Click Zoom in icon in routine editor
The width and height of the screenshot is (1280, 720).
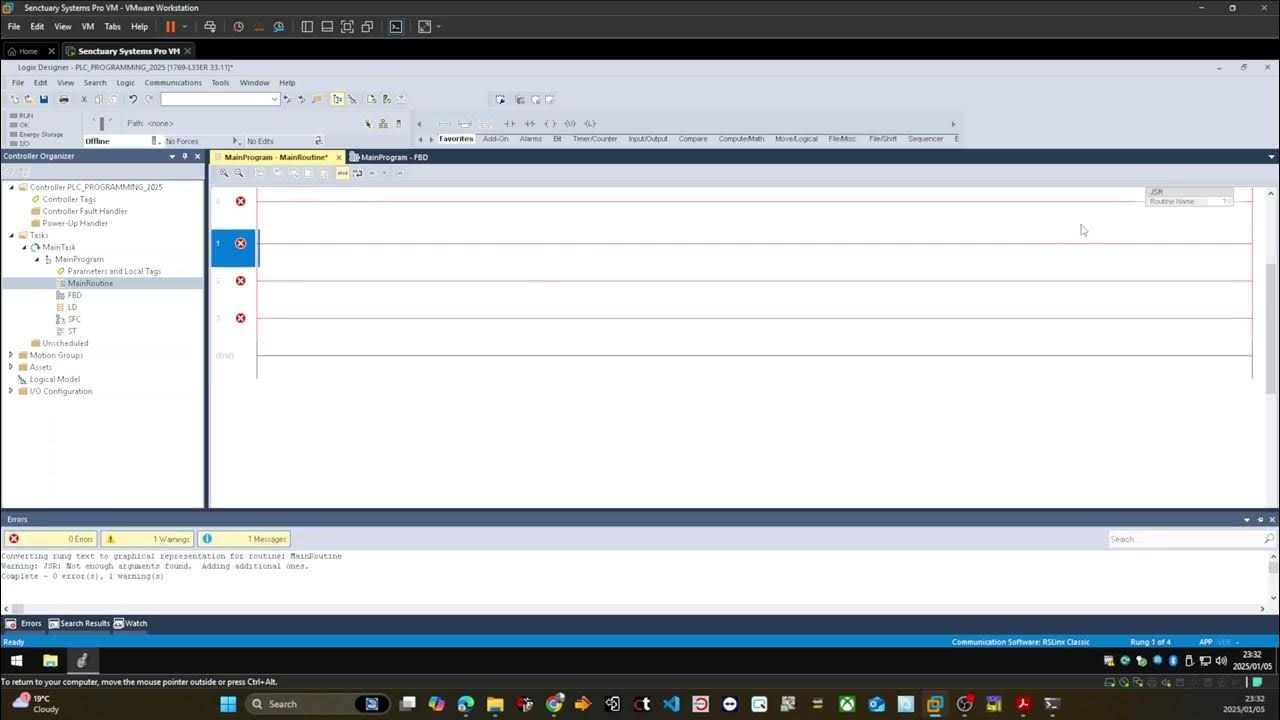click(x=224, y=173)
